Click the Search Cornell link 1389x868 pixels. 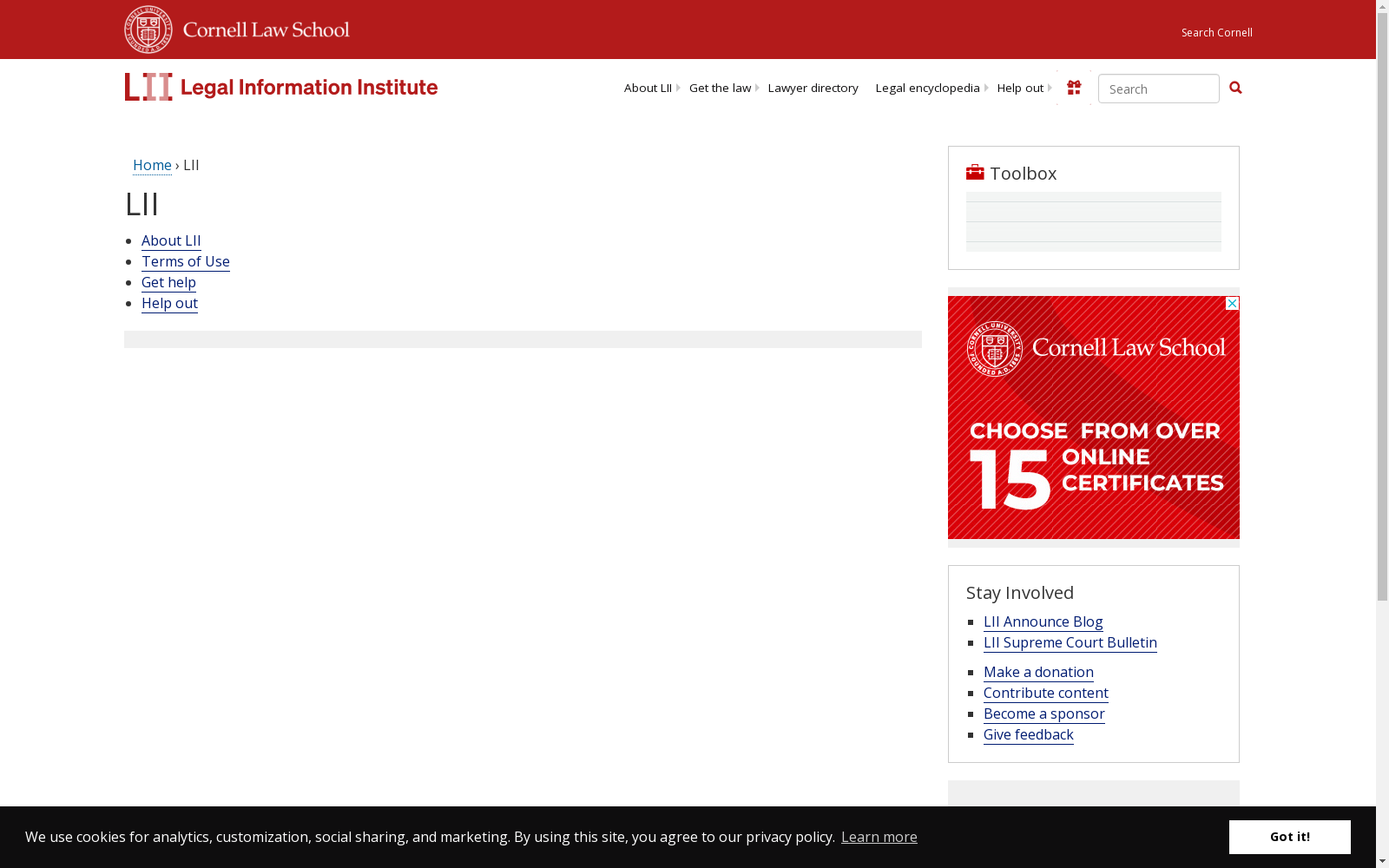[x=1216, y=33]
